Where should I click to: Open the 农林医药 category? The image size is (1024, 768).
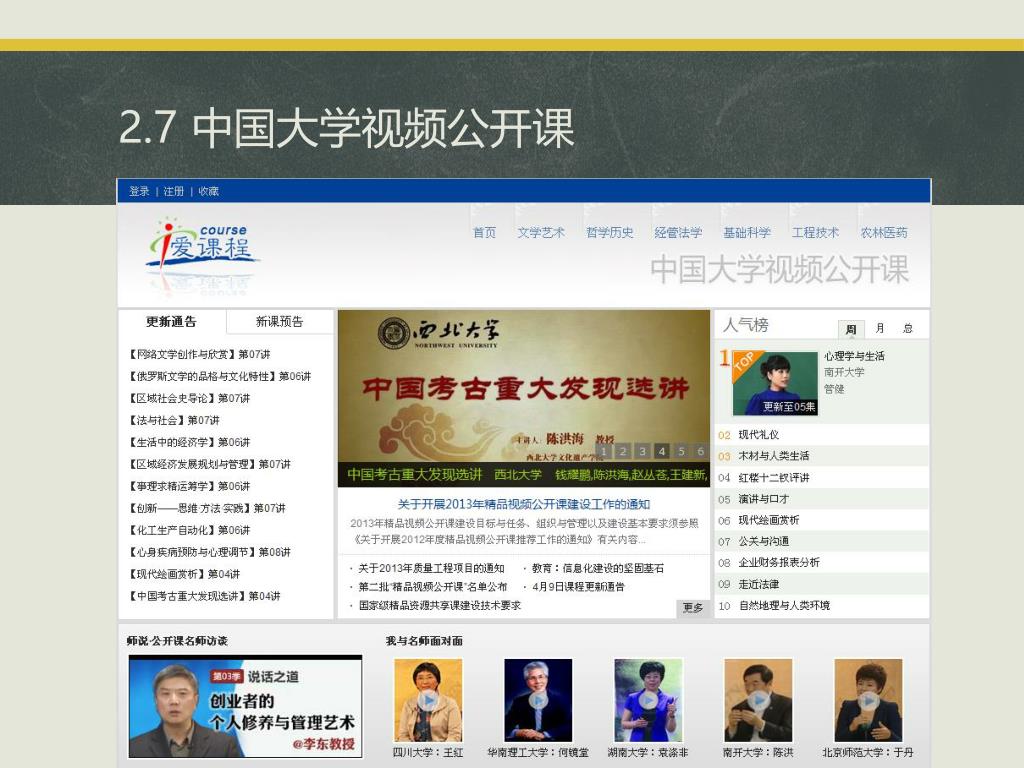coord(884,232)
